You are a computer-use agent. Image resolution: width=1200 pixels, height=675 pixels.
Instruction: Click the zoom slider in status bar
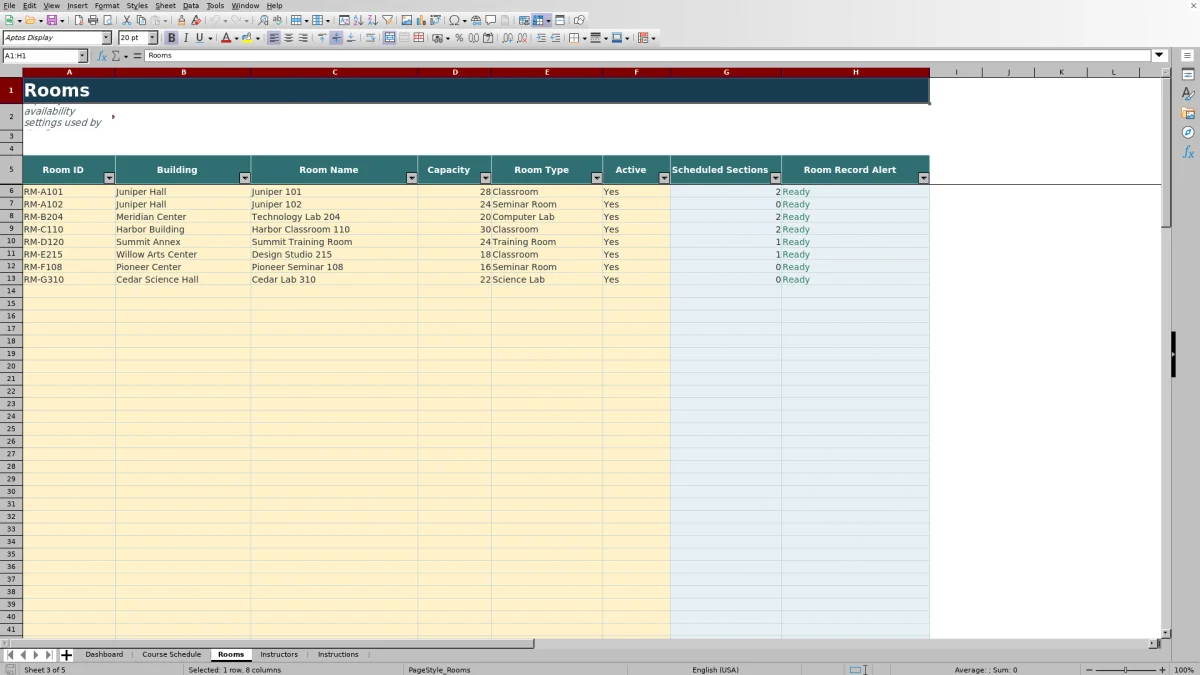click(1125, 670)
